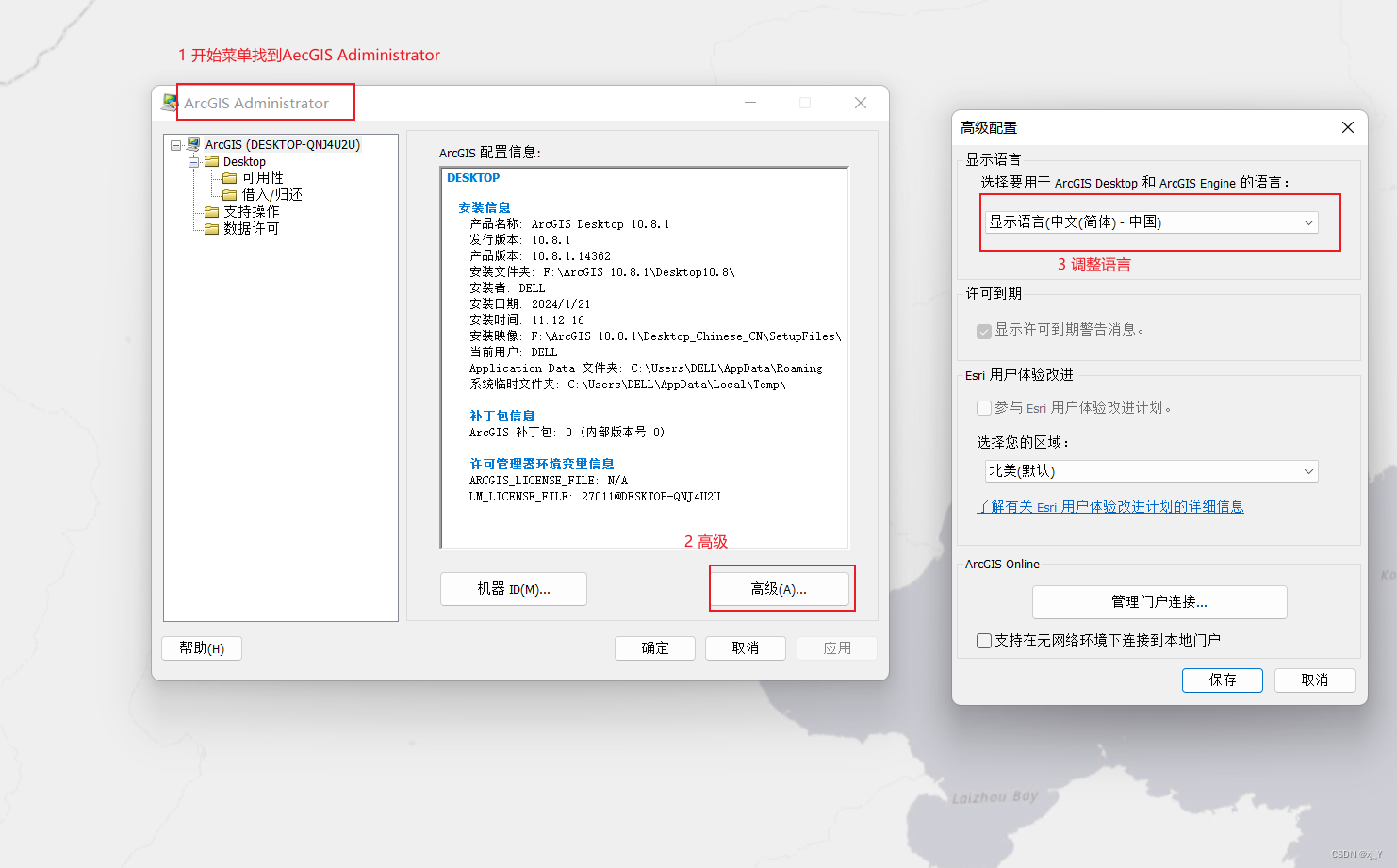
Task: Click the 许可管理器环境变量信息 heading
Action: 542,465
